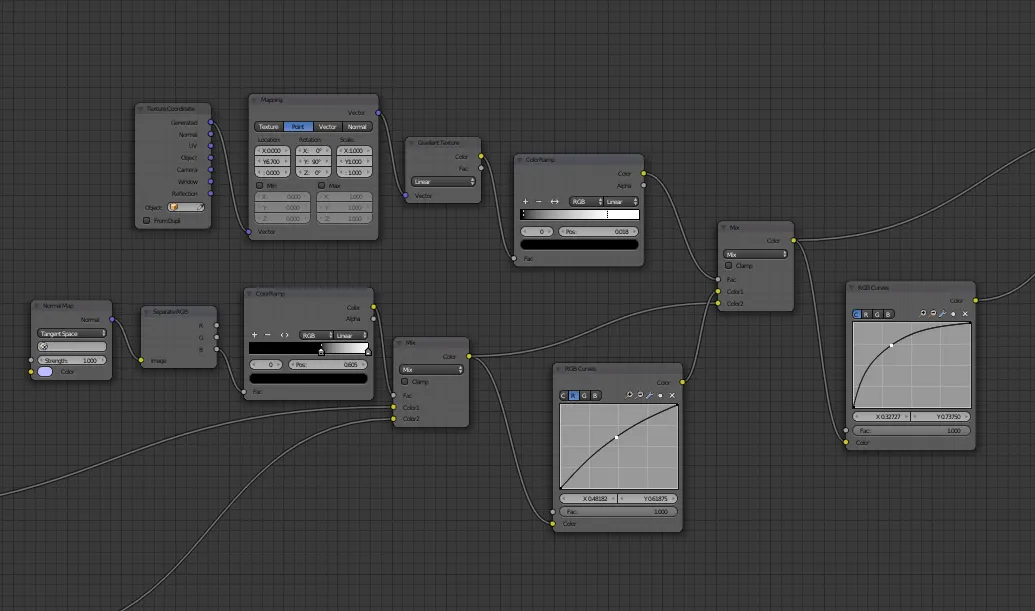Click the orange cube icon in Object field

click(x=174, y=207)
